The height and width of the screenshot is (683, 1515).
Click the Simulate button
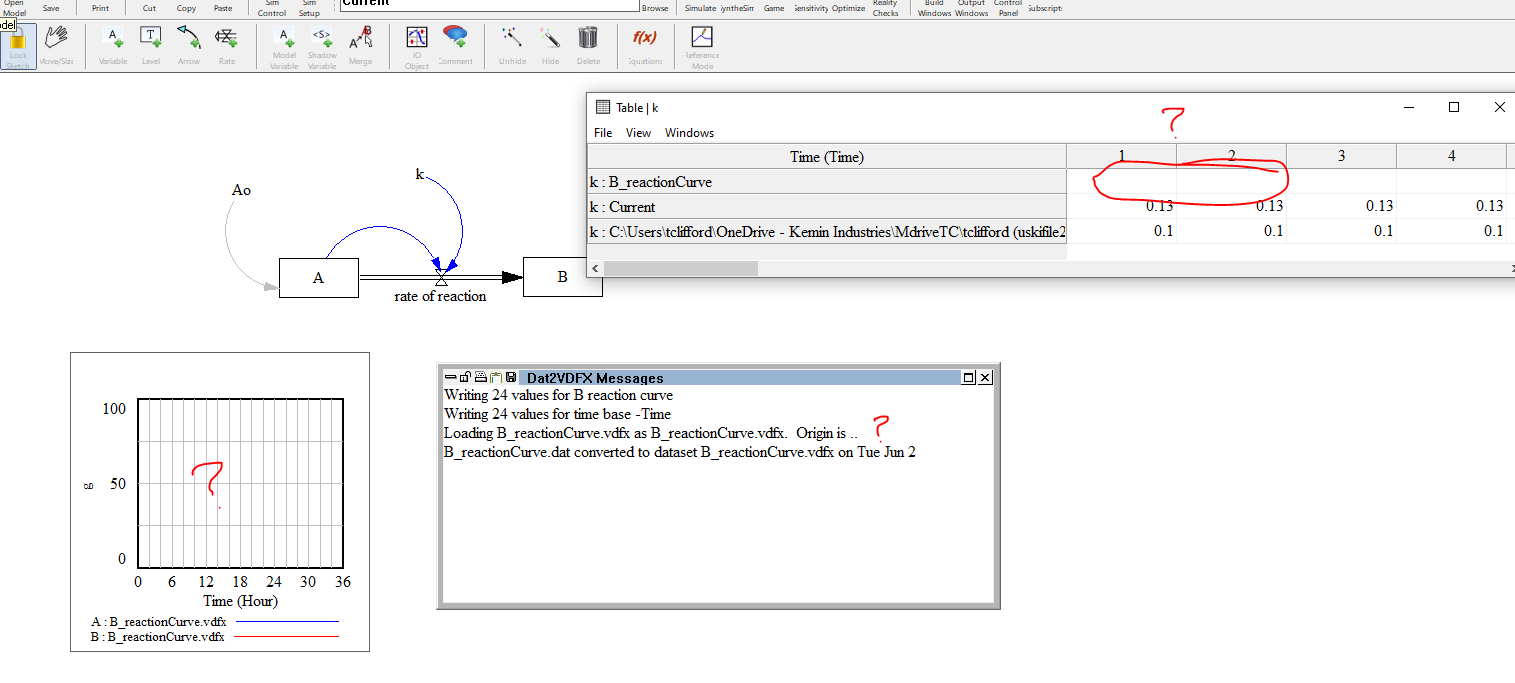click(x=700, y=8)
